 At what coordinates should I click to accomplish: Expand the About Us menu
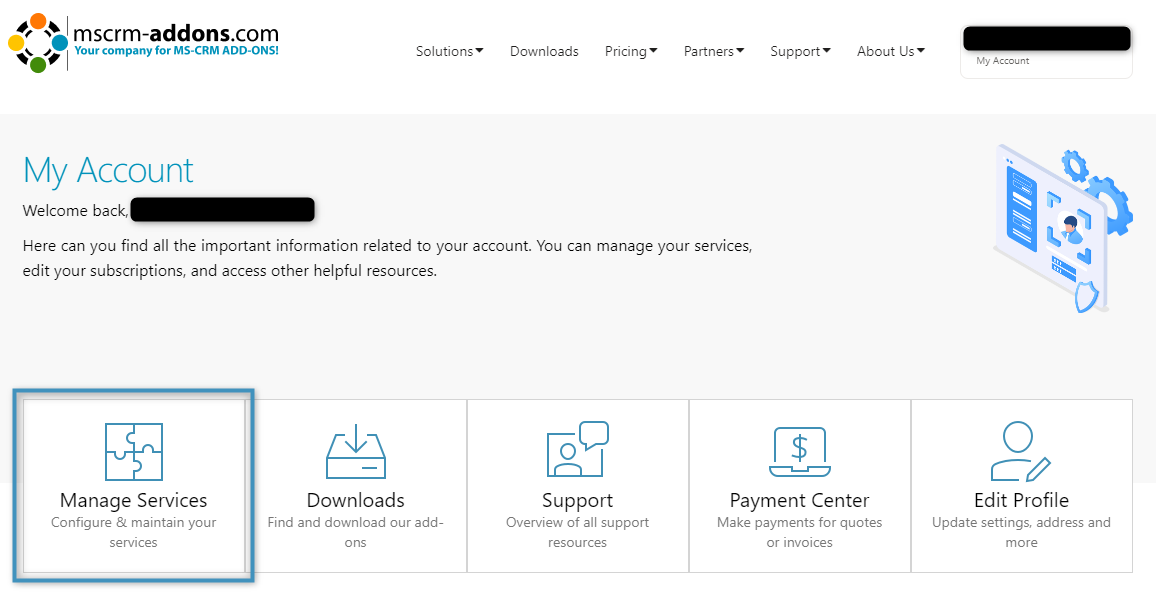click(x=891, y=51)
